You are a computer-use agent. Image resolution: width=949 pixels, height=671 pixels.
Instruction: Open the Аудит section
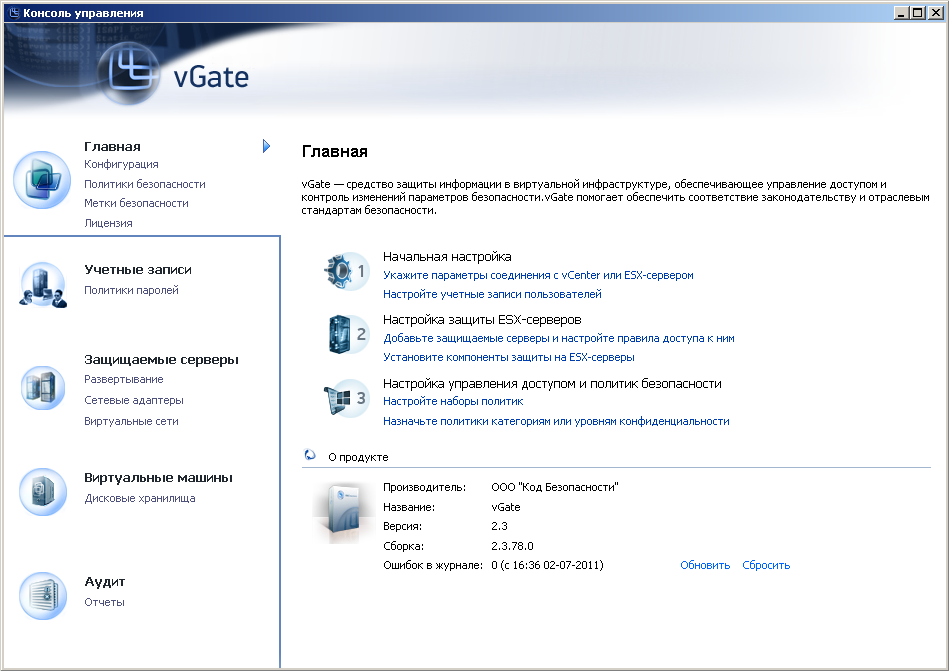click(x=104, y=581)
